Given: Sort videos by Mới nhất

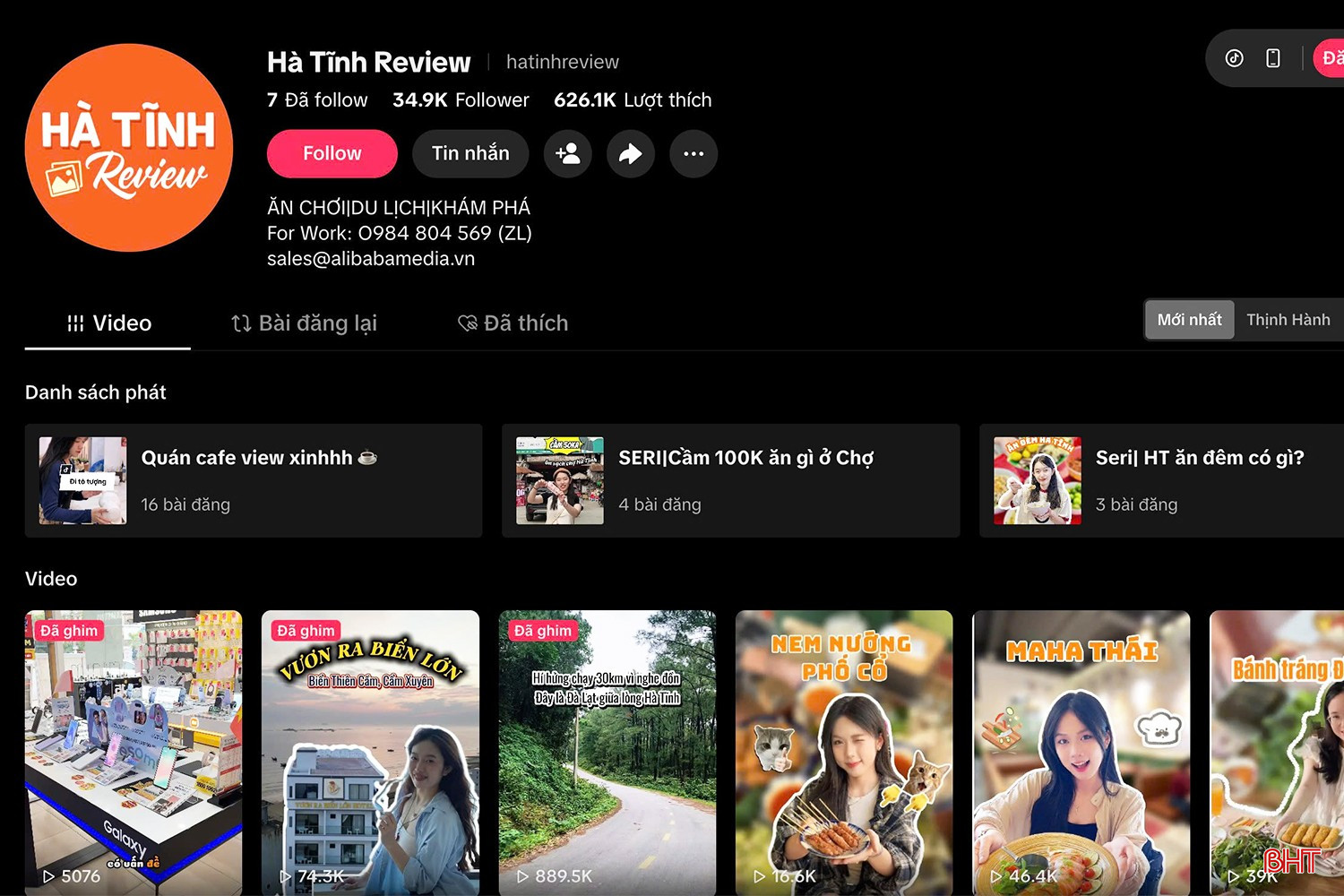Looking at the screenshot, I should point(1190,320).
